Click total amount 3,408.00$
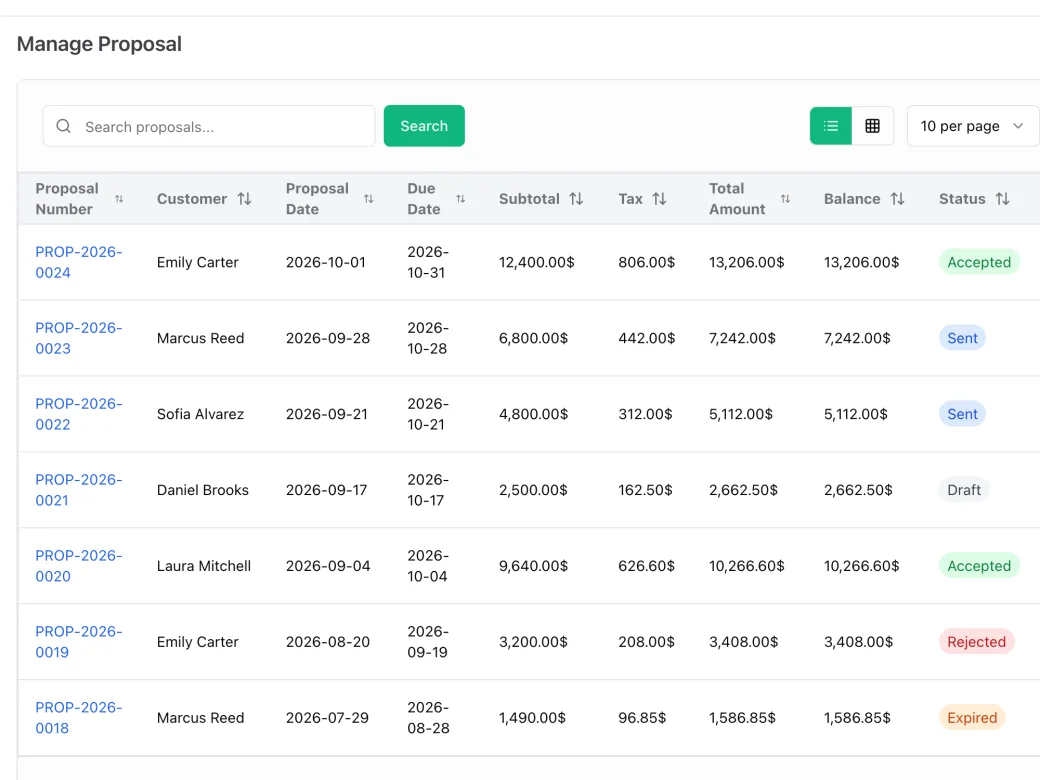Image resolution: width=1040 pixels, height=780 pixels. 744,642
